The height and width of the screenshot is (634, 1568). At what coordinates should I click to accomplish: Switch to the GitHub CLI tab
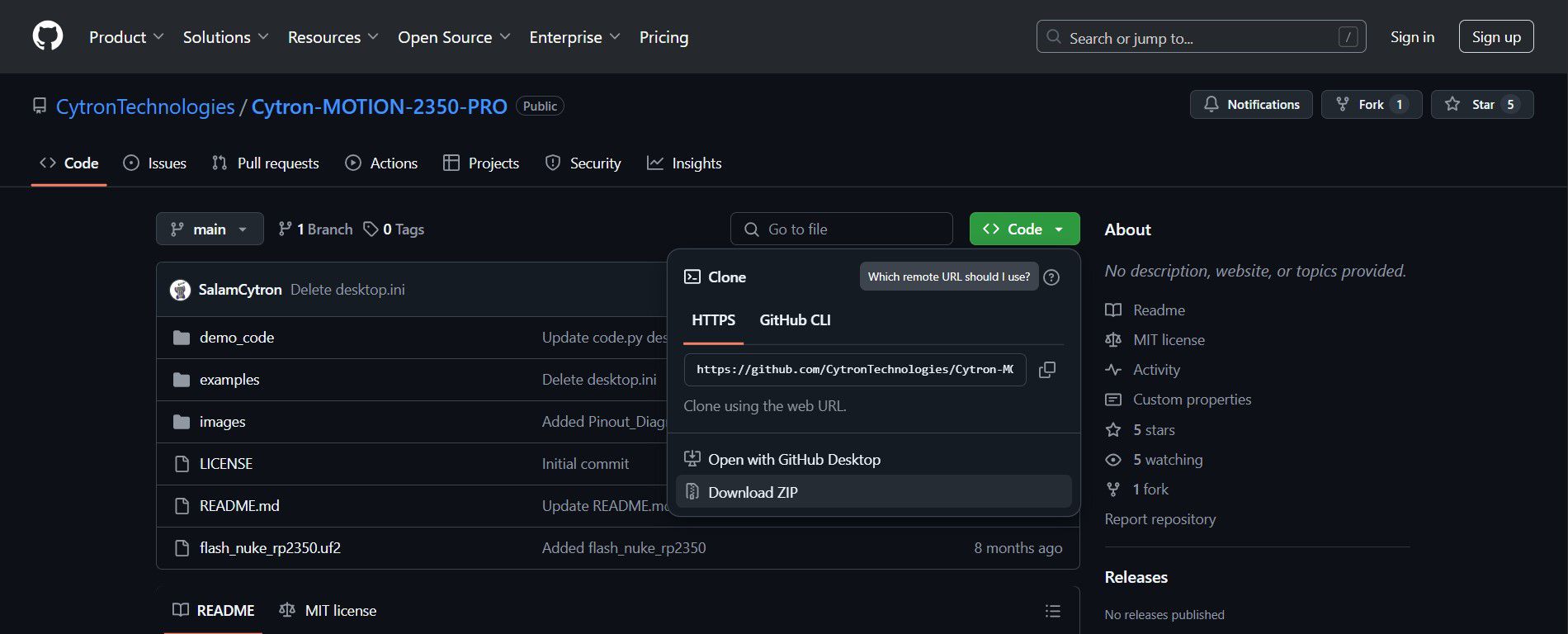click(795, 320)
